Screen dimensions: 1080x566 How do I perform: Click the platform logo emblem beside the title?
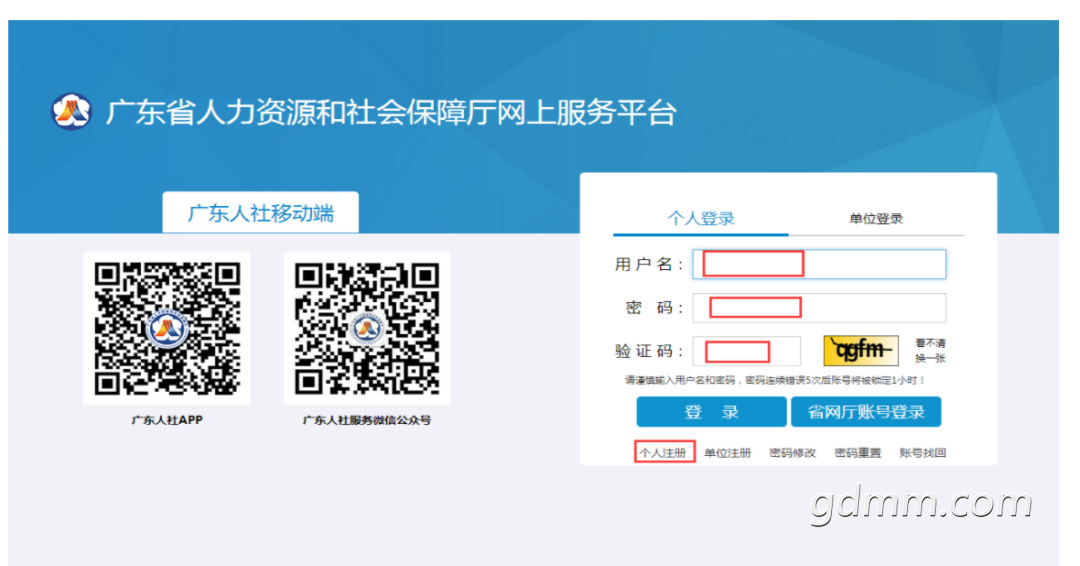coord(71,111)
